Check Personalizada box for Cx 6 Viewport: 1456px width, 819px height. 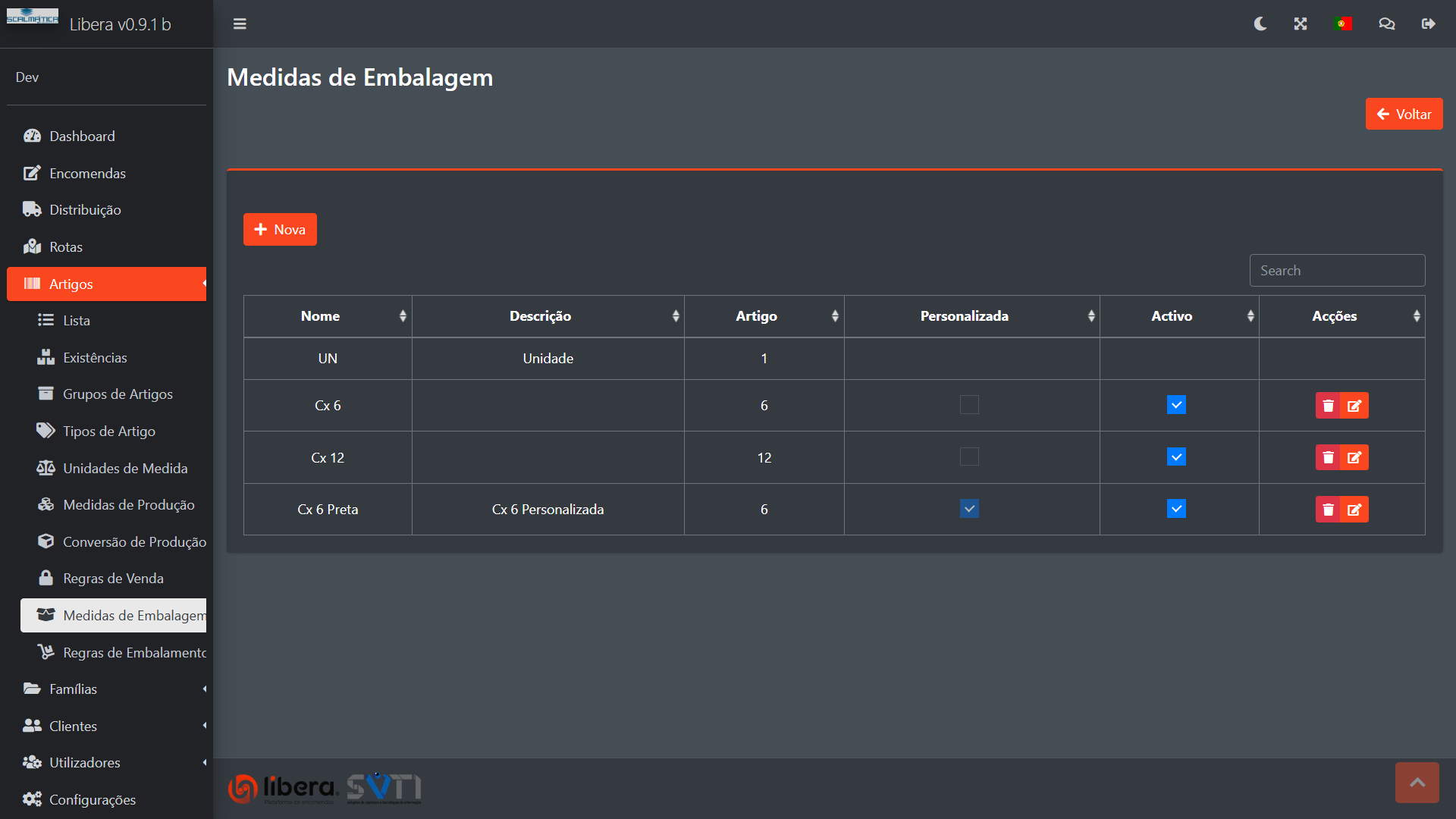point(969,405)
